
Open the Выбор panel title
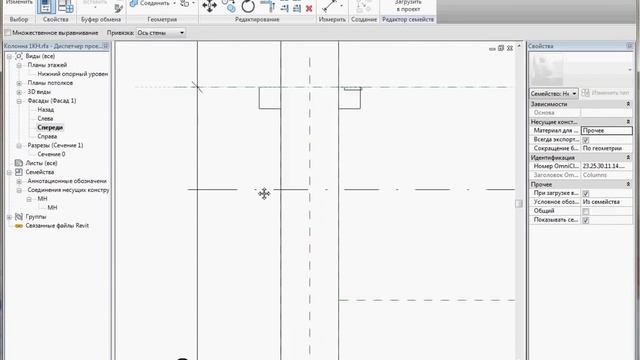[19, 19]
